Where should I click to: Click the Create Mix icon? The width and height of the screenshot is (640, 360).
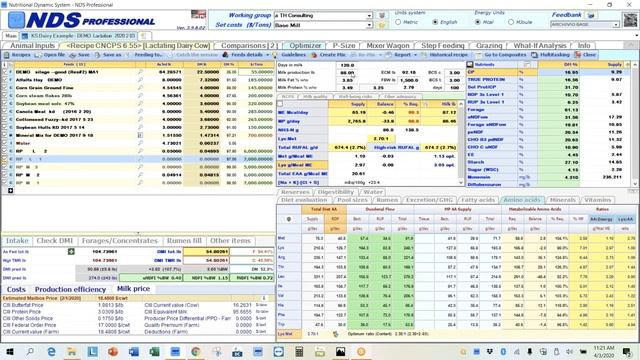click(x=314, y=55)
